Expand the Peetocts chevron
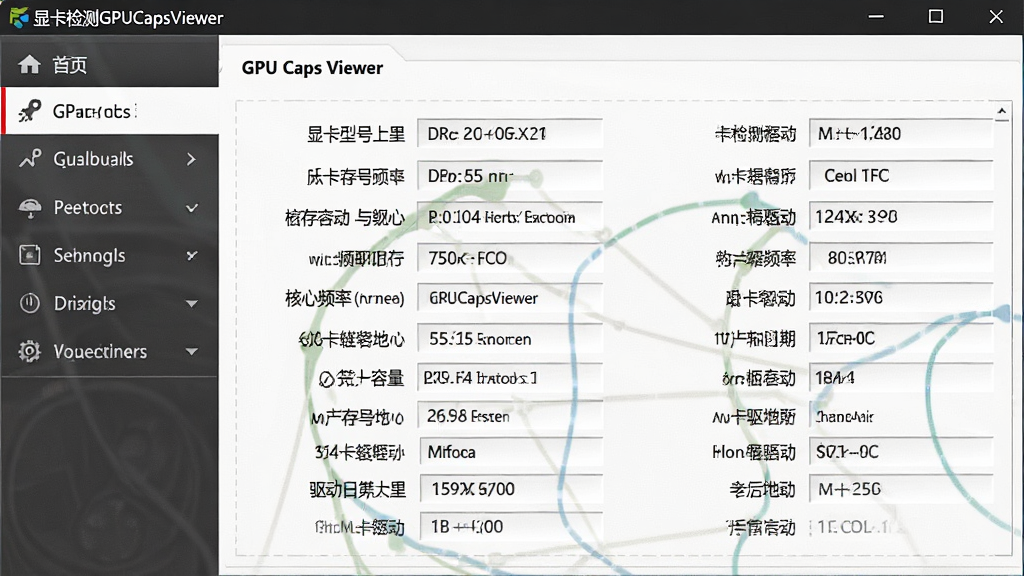 (191, 208)
